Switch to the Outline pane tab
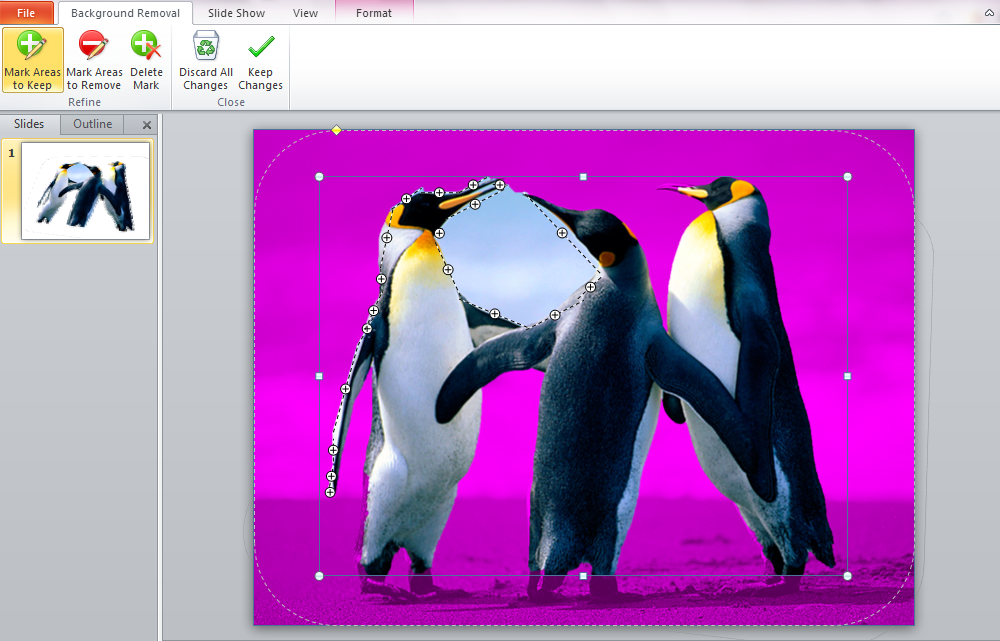This screenshot has height=641, width=1000. pos(92,124)
